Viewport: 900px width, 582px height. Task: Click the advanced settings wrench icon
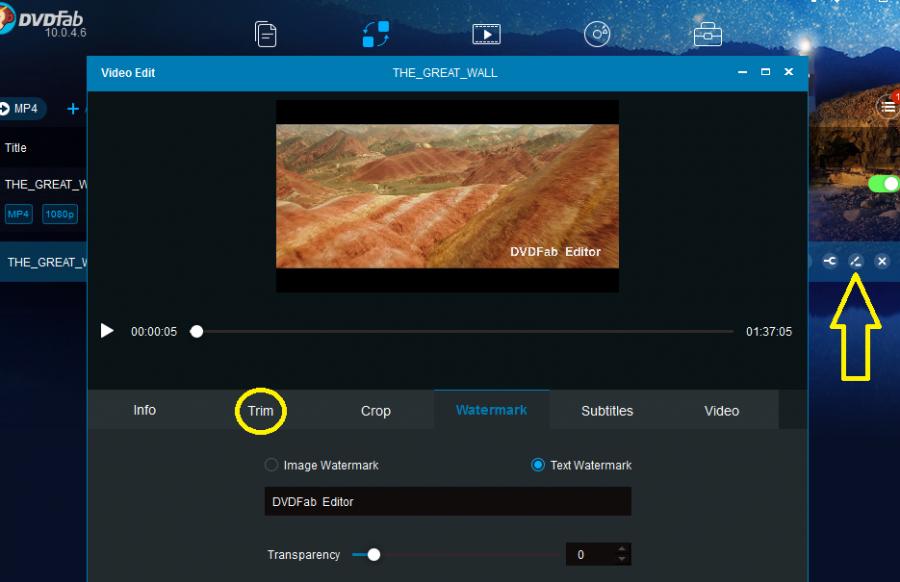coord(830,261)
